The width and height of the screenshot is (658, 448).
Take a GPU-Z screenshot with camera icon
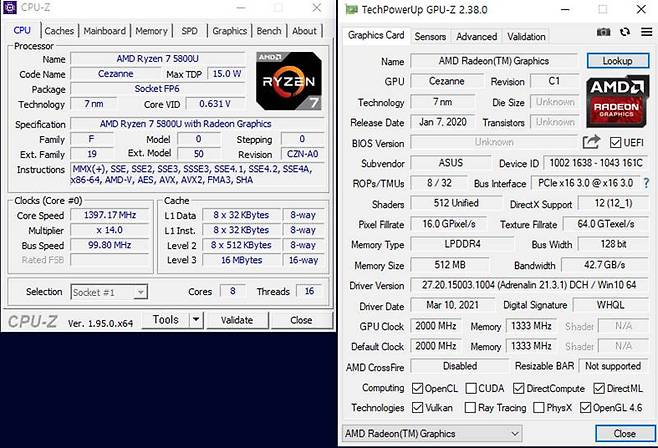point(603,32)
